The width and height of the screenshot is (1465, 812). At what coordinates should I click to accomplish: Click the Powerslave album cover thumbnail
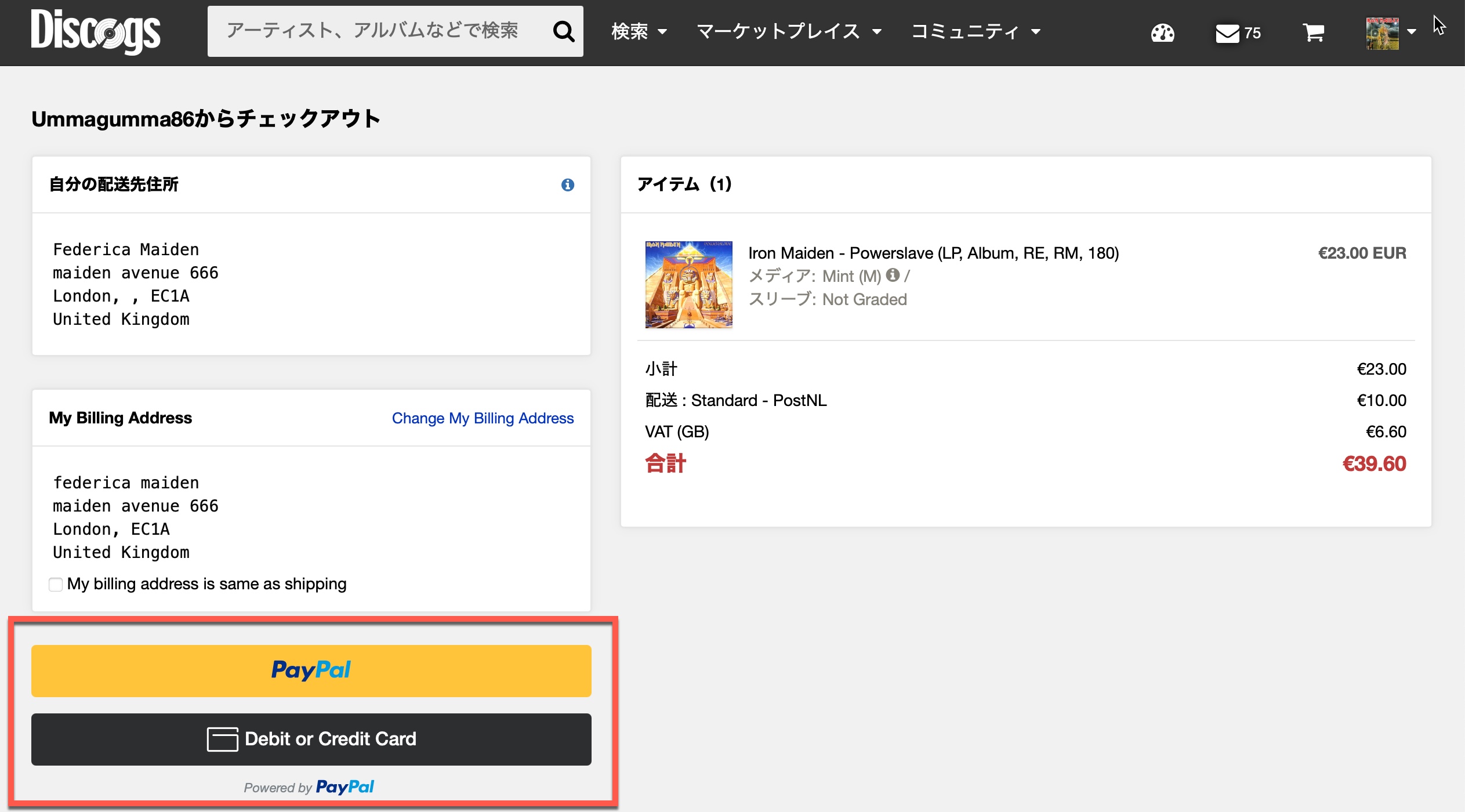688,285
